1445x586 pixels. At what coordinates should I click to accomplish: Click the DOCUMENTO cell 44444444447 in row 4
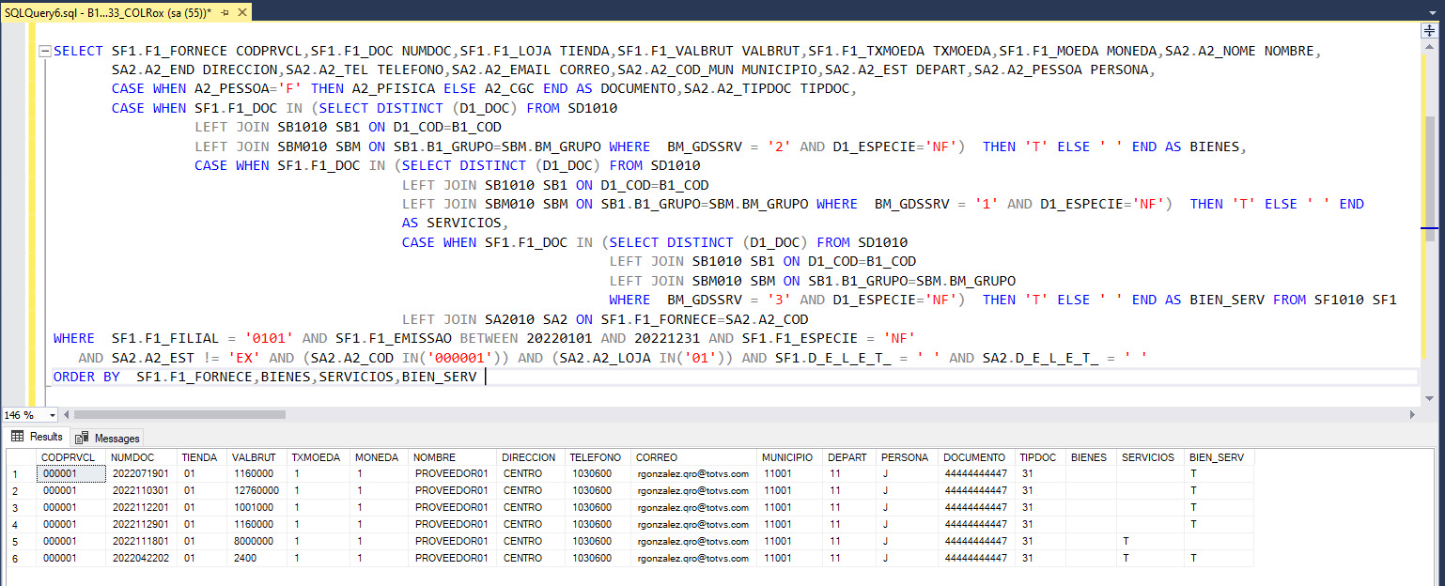point(977,523)
